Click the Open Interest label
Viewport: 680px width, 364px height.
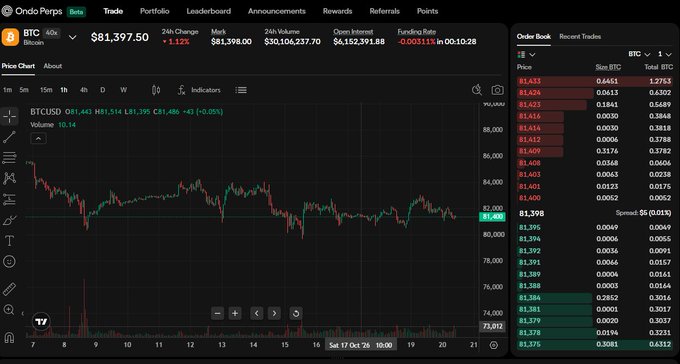[353, 32]
